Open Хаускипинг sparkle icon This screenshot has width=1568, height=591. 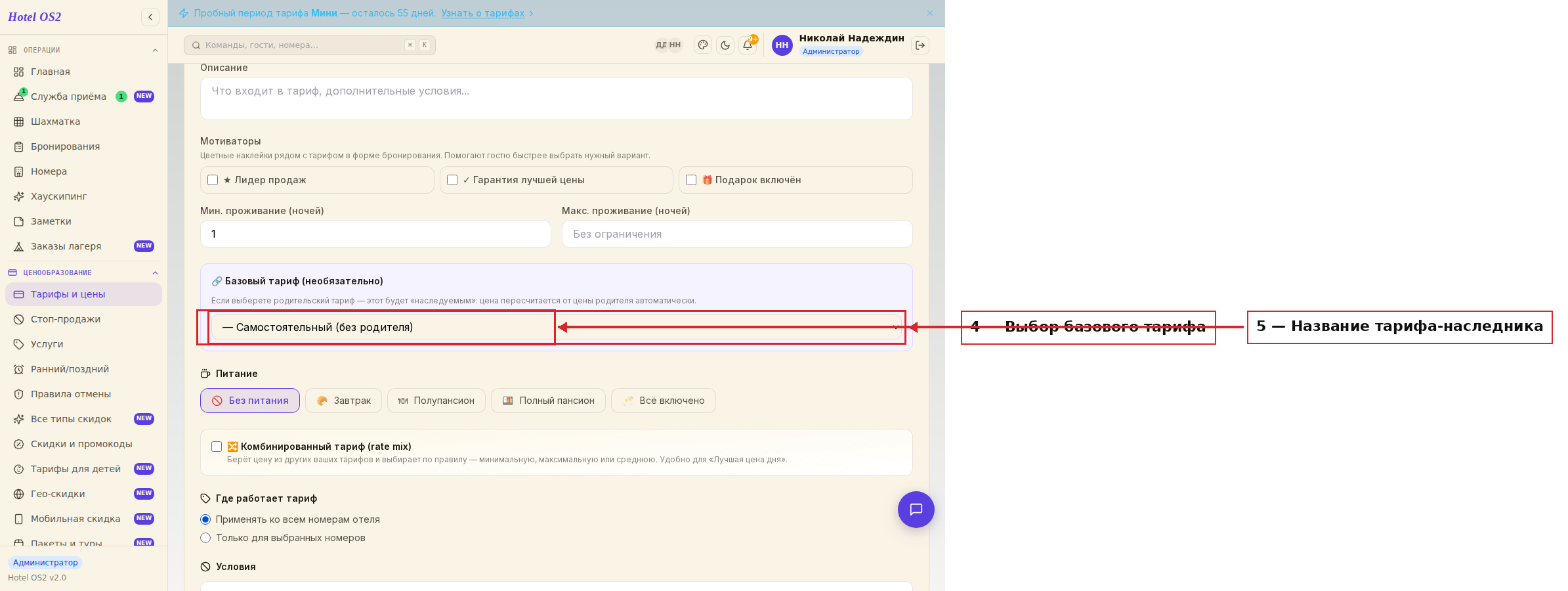pos(19,196)
